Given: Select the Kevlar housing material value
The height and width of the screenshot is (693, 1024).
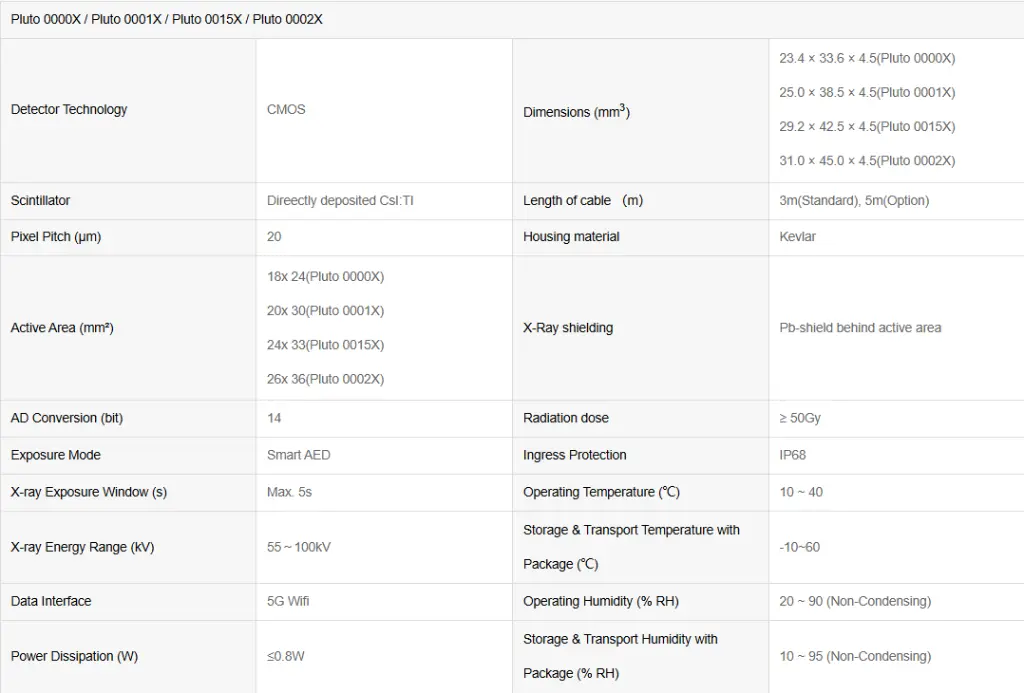Looking at the screenshot, I should [x=797, y=237].
